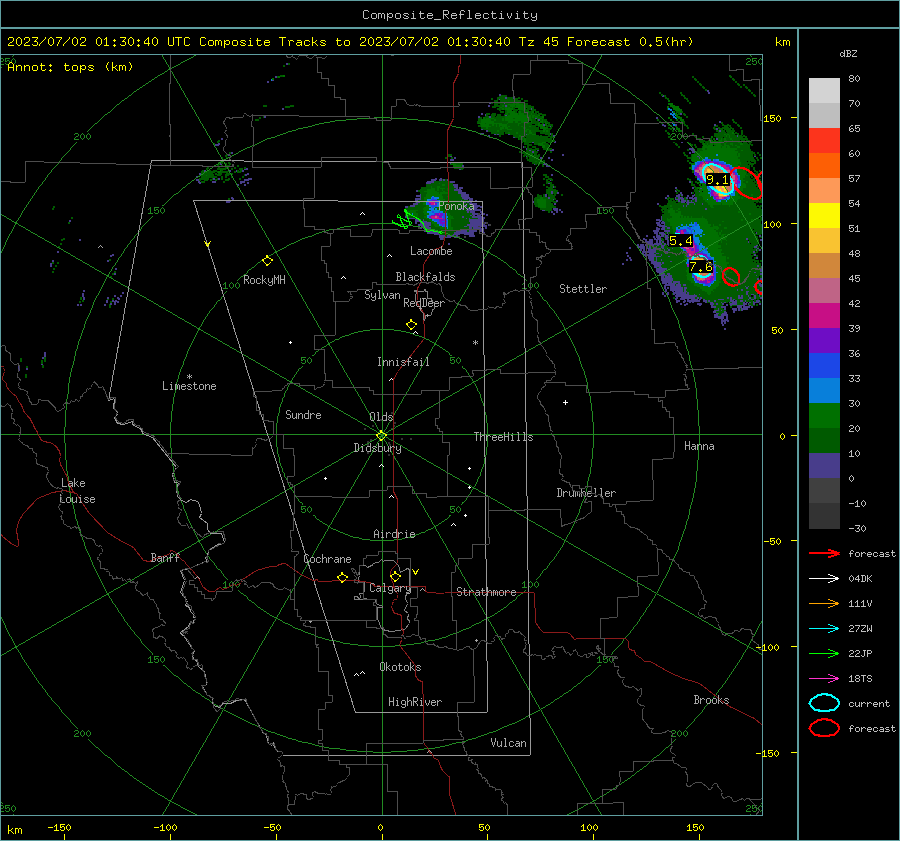This screenshot has width=900, height=841.
Task: Click the yellow diamond marker near RockyMH
Action: 267,261
